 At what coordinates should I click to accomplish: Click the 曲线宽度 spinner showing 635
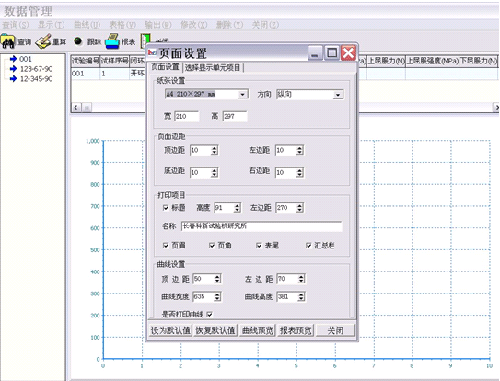click(x=207, y=297)
